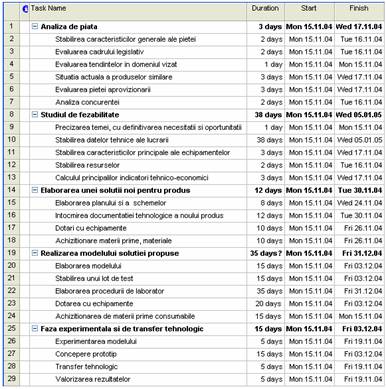
Task: Click the '3 days' duration of Analiza de piata
Action: click(x=270, y=27)
